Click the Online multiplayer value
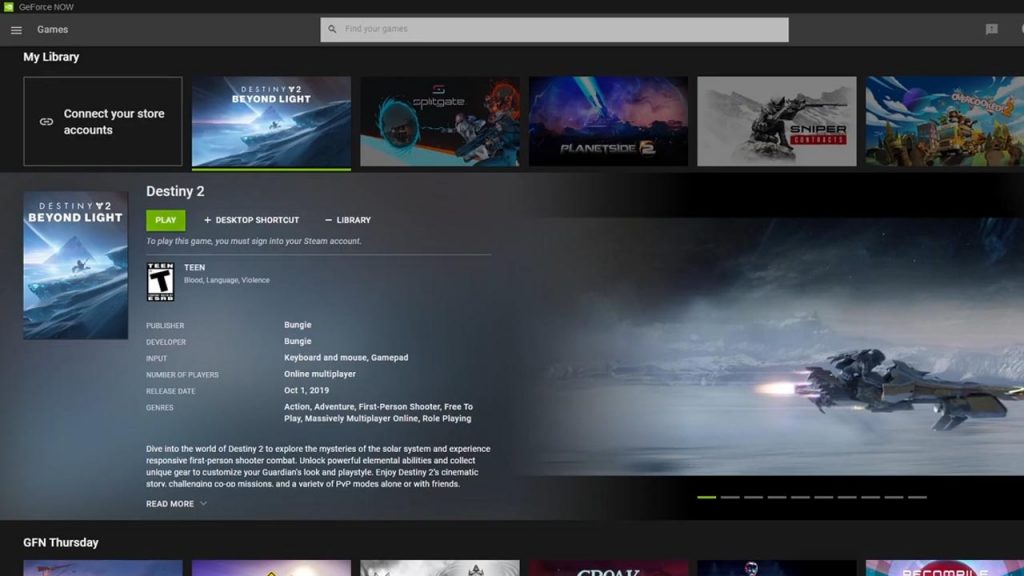The width and height of the screenshot is (1024, 576). click(x=320, y=374)
